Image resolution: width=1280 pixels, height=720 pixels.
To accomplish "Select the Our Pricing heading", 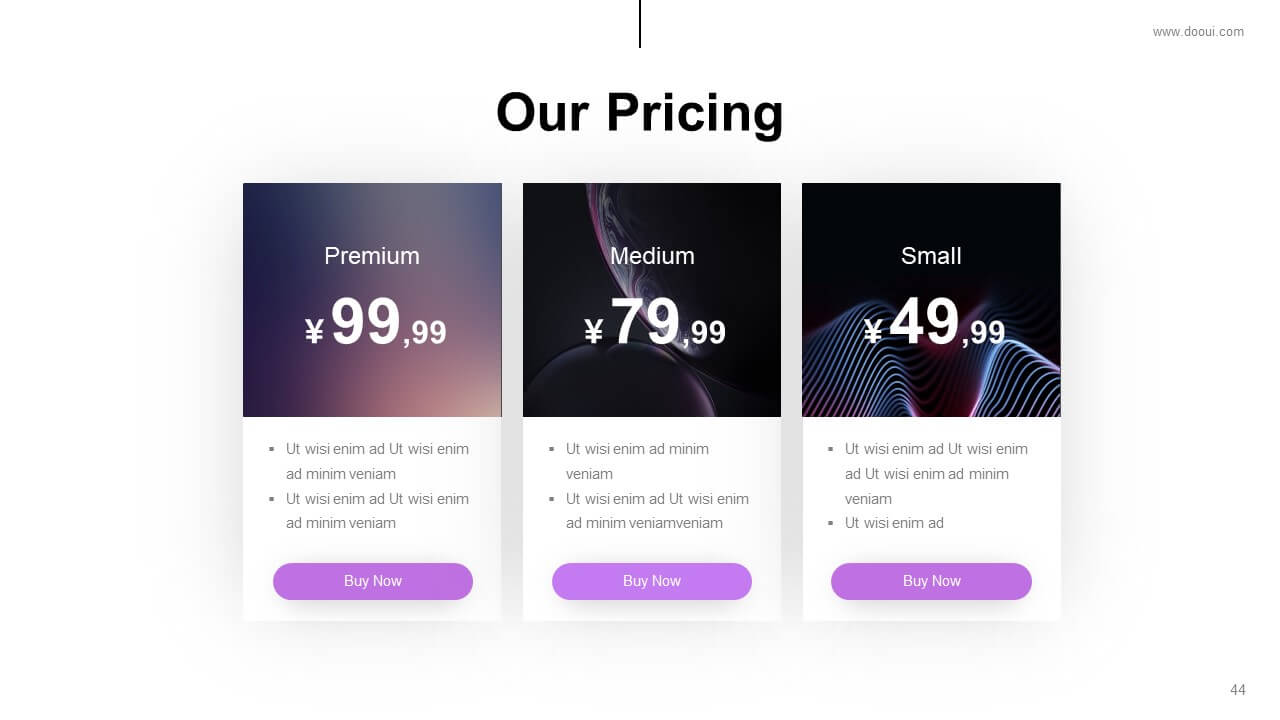I will pyautogui.click(x=640, y=112).
